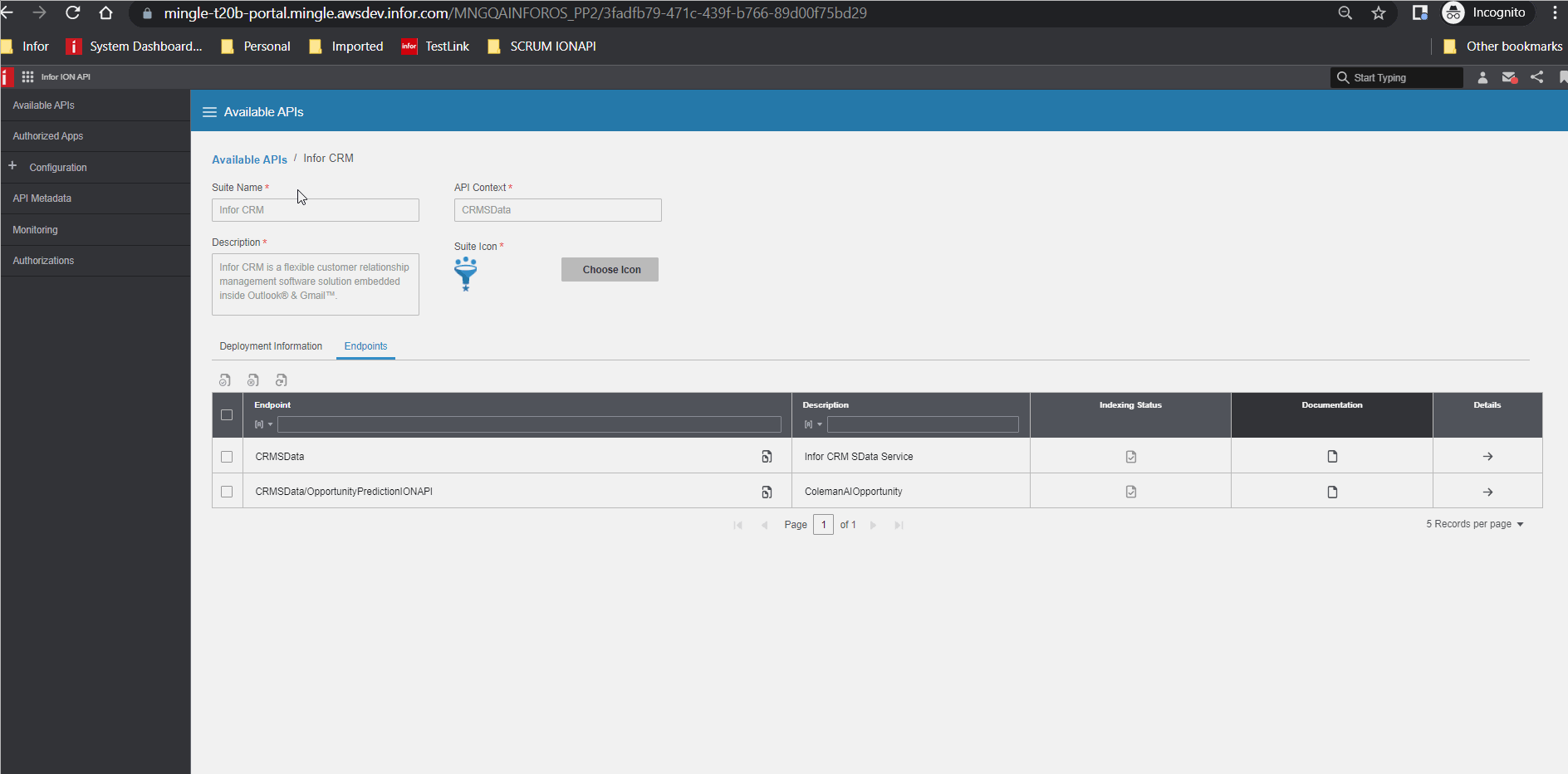Click the Start Typing search box
Image resolution: width=1568 pixels, height=774 pixels.
[1397, 77]
